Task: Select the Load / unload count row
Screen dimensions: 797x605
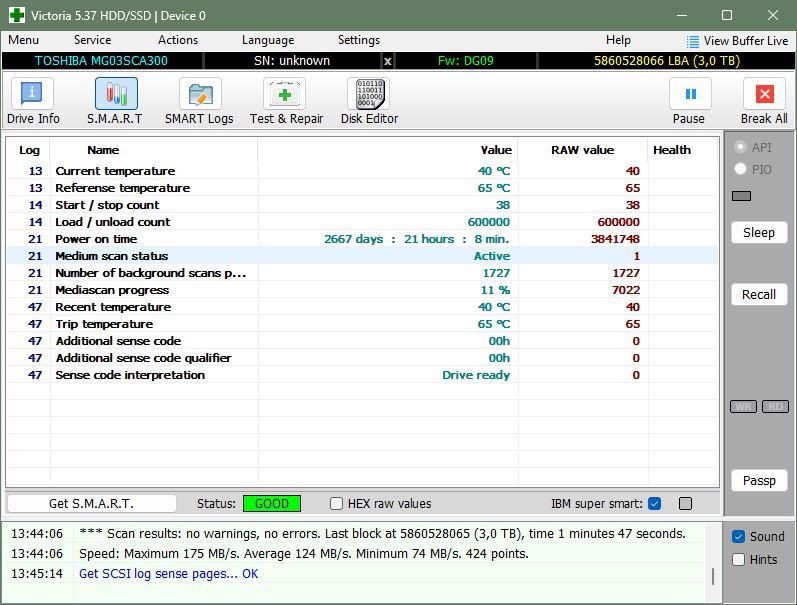Action: 363,222
